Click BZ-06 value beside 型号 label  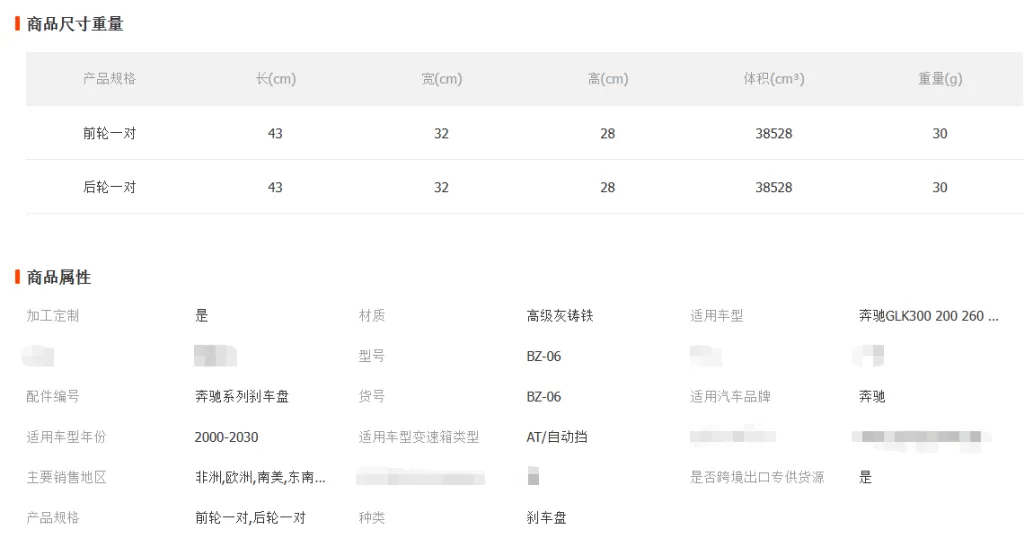(x=544, y=356)
